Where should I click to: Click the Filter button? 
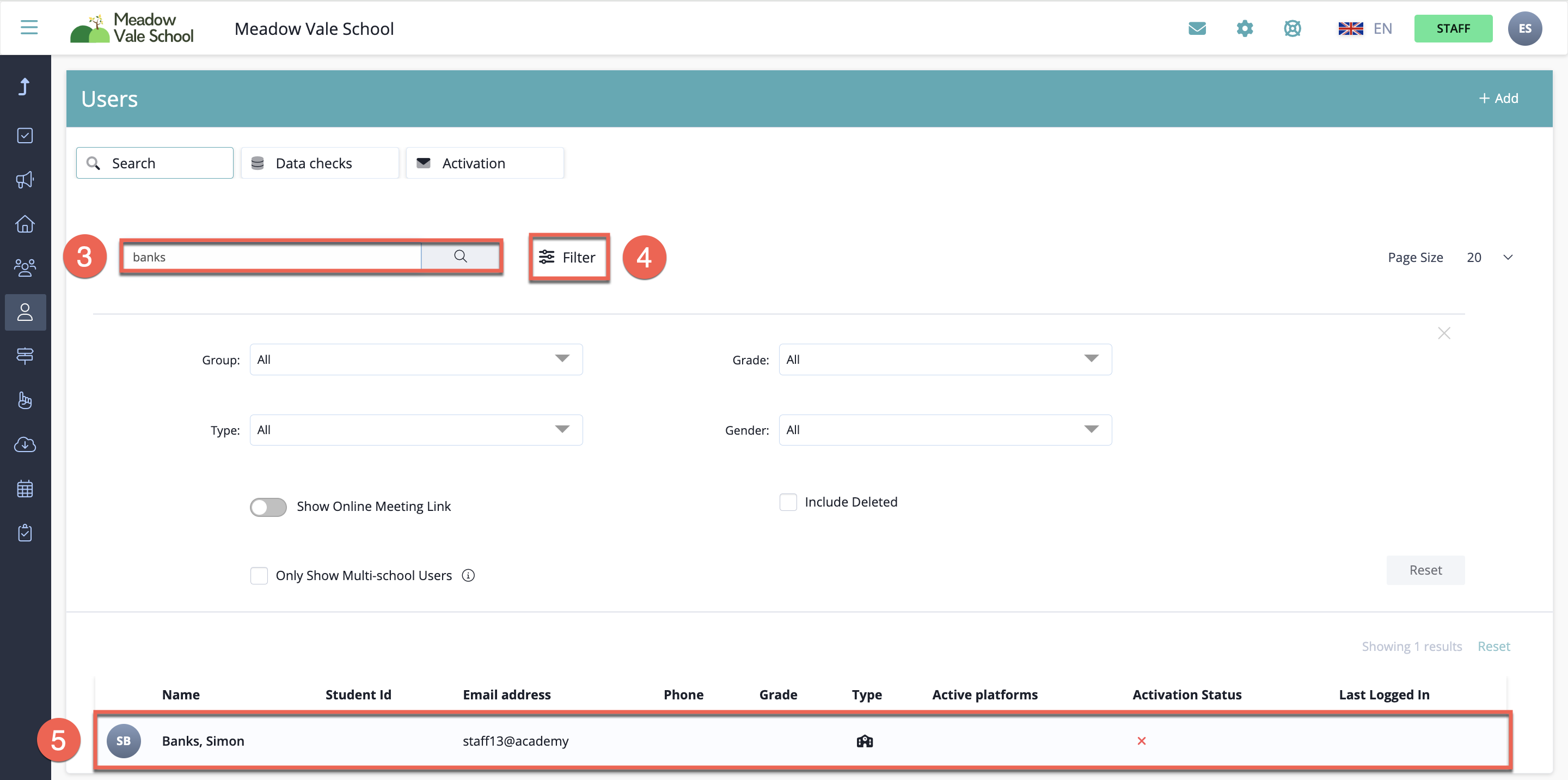(568, 258)
